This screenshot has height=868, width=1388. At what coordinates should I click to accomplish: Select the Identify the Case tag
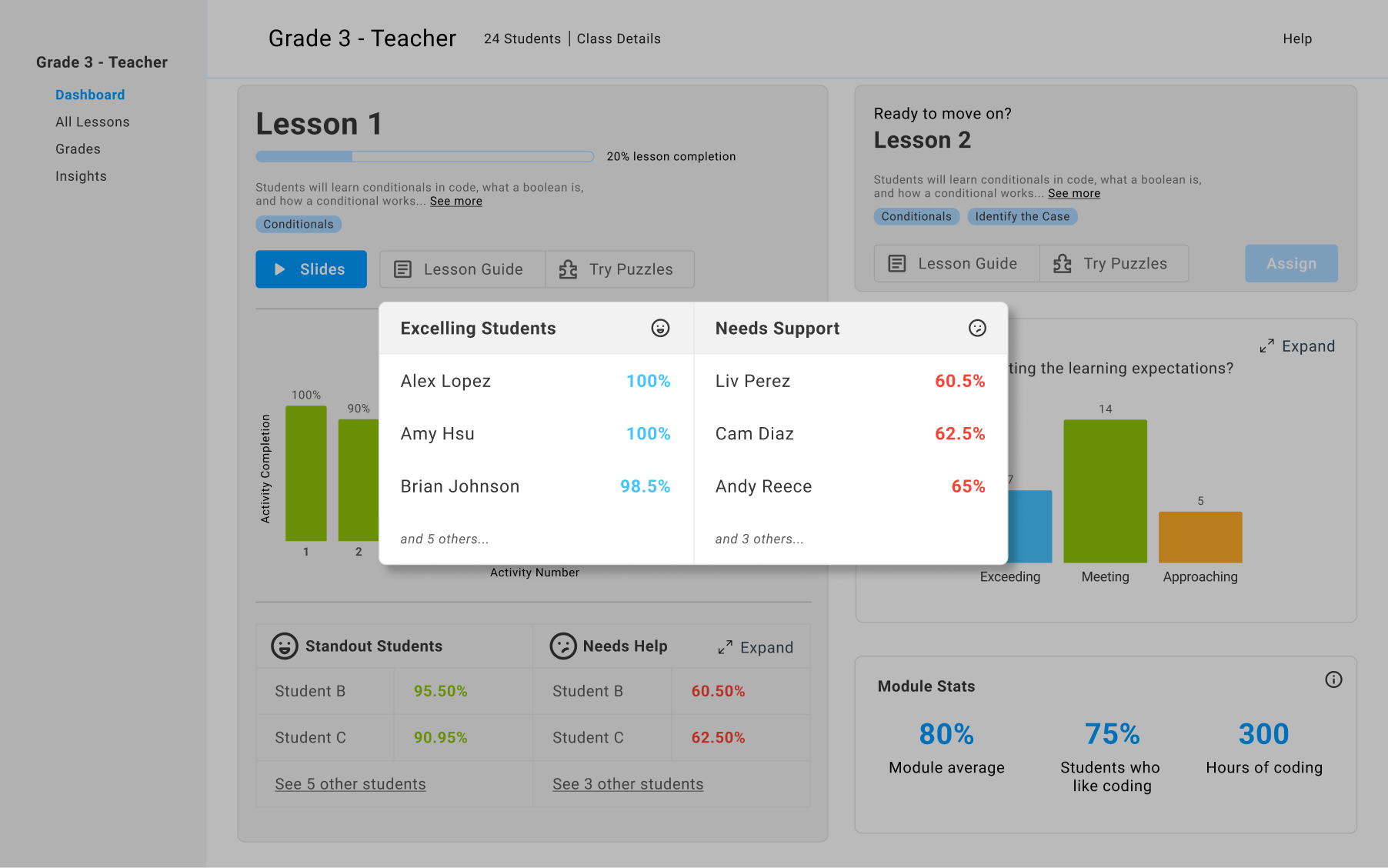coord(1022,217)
